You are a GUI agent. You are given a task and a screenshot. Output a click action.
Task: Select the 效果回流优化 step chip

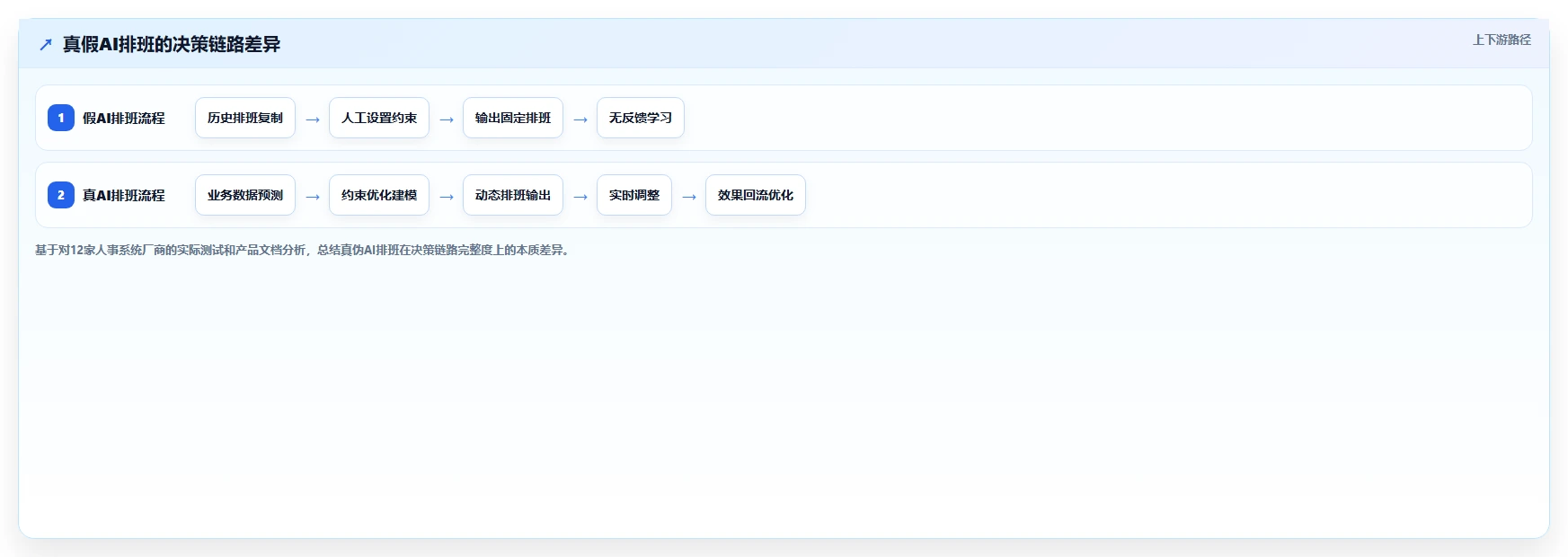pyautogui.click(x=756, y=195)
